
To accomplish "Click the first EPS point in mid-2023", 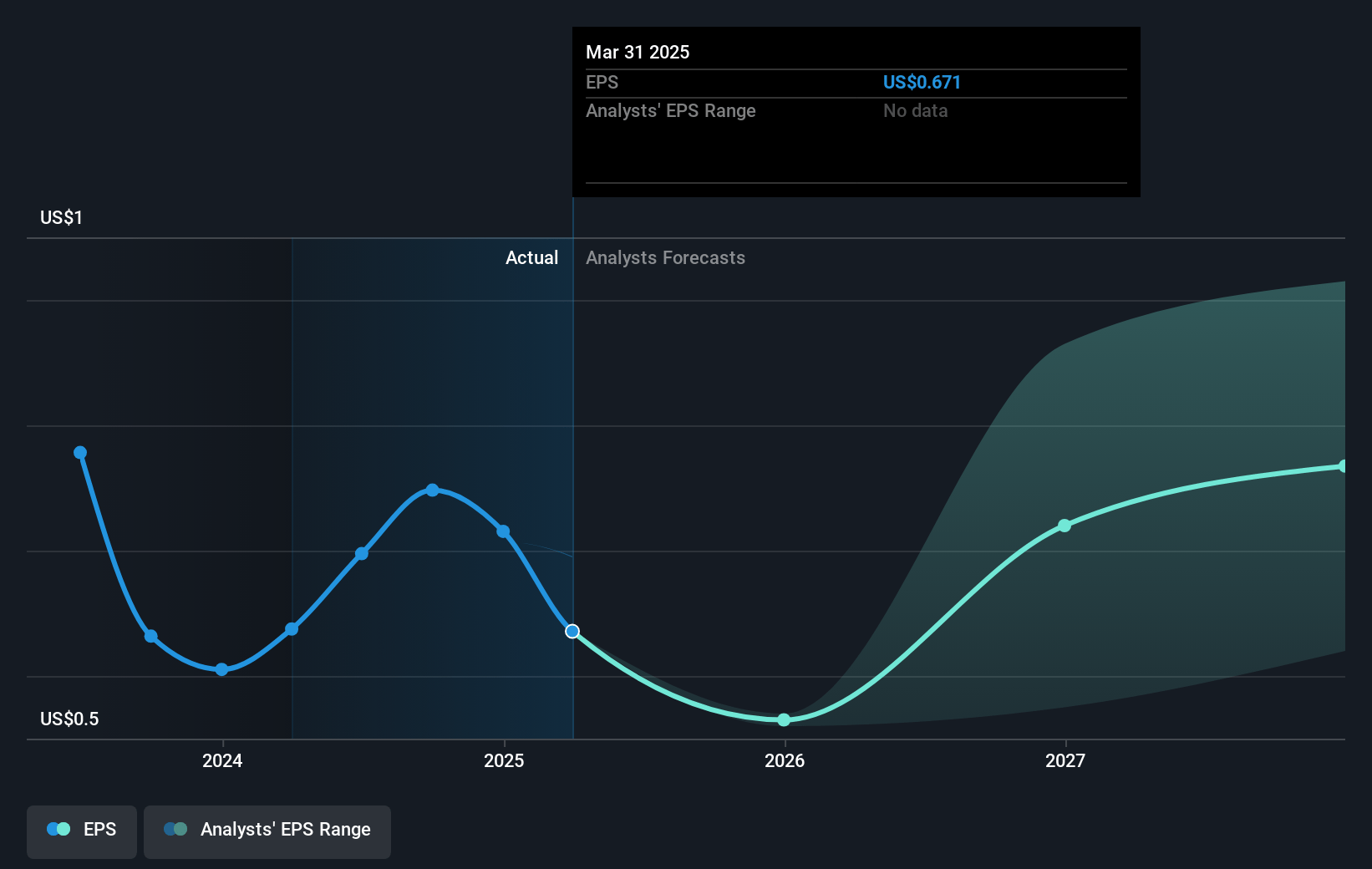I will click(80, 452).
